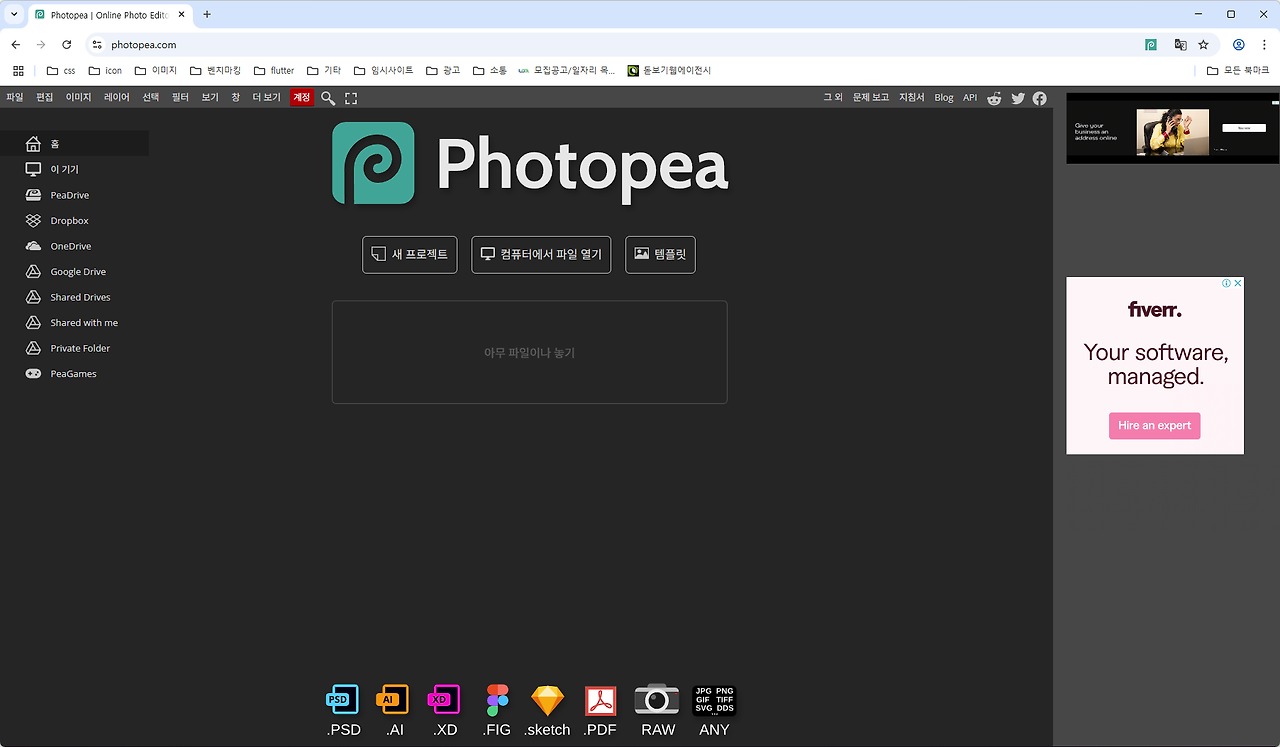Click the 템플릿 button
Screen dimensions: 1280x747
point(660,255)
